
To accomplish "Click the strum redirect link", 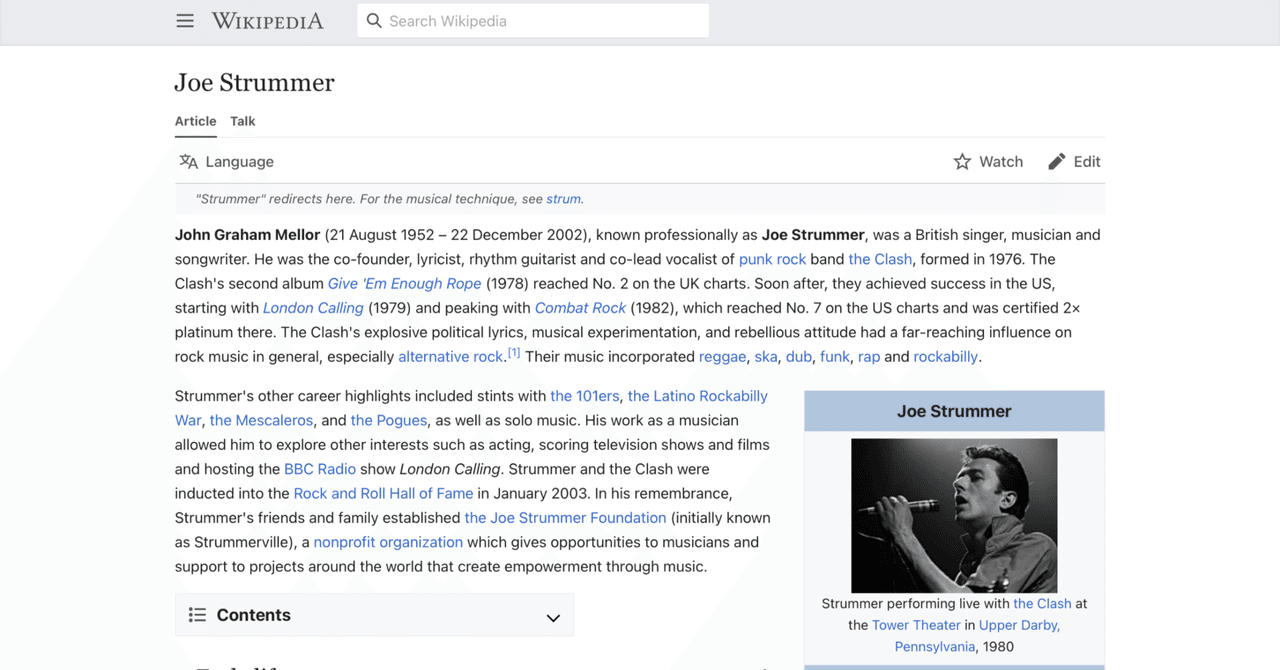I will pyautogui.click(x=563, y=199).
